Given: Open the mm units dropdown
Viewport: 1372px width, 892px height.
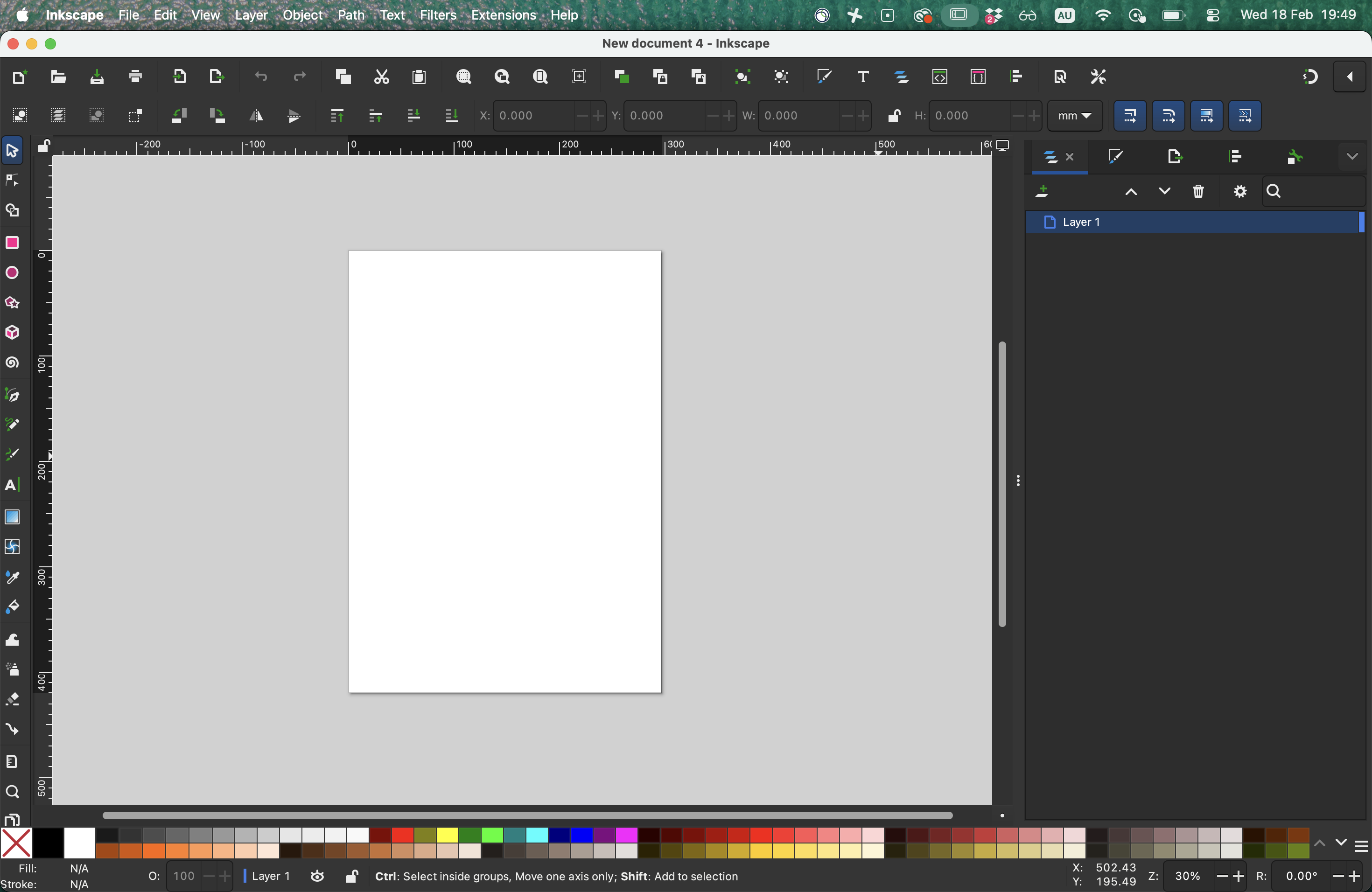Looking at the screenshot, I should [x=1075, y=116].
